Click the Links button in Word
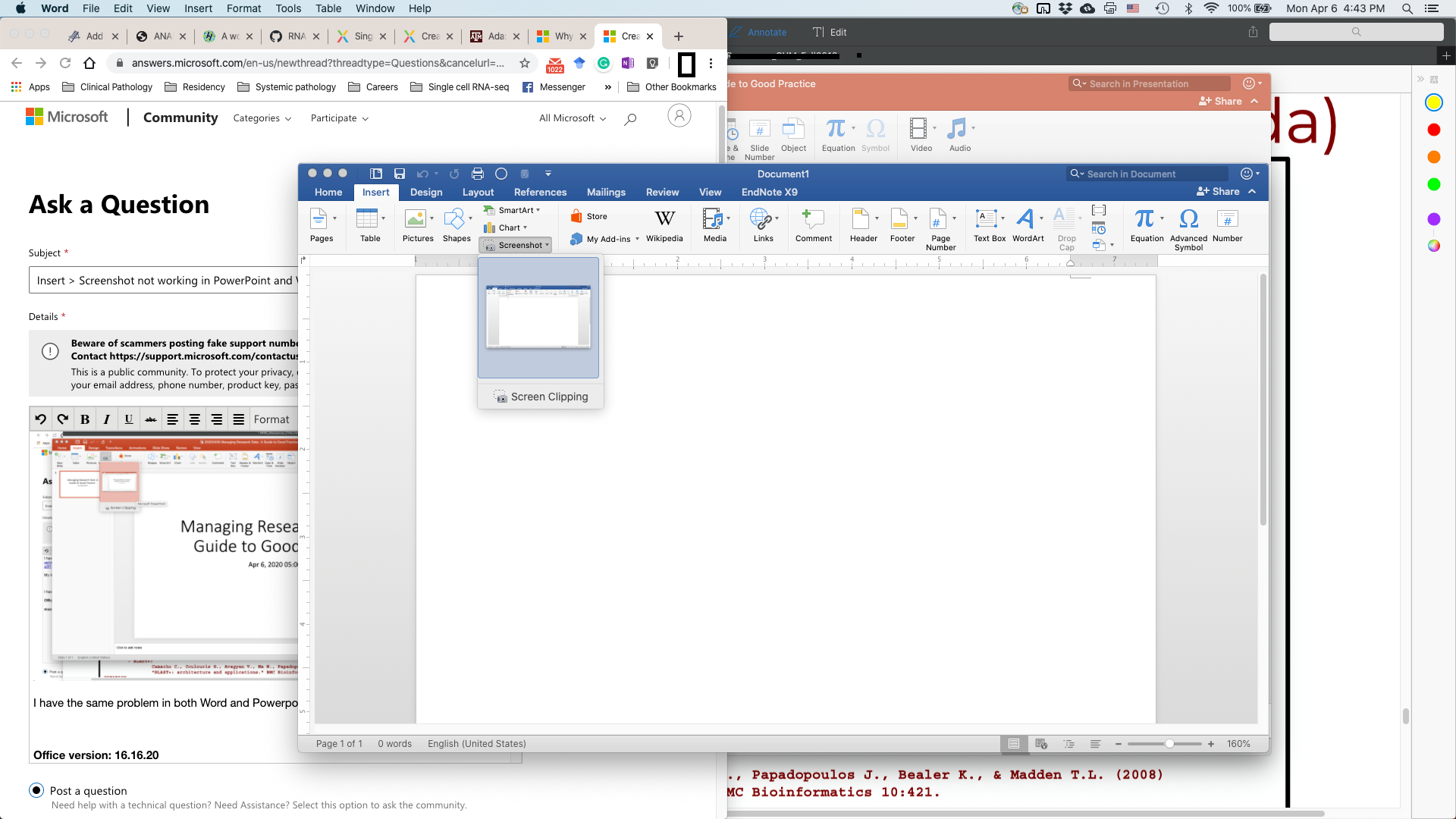Screen dimensions: 1456x819 coord(764,225)
